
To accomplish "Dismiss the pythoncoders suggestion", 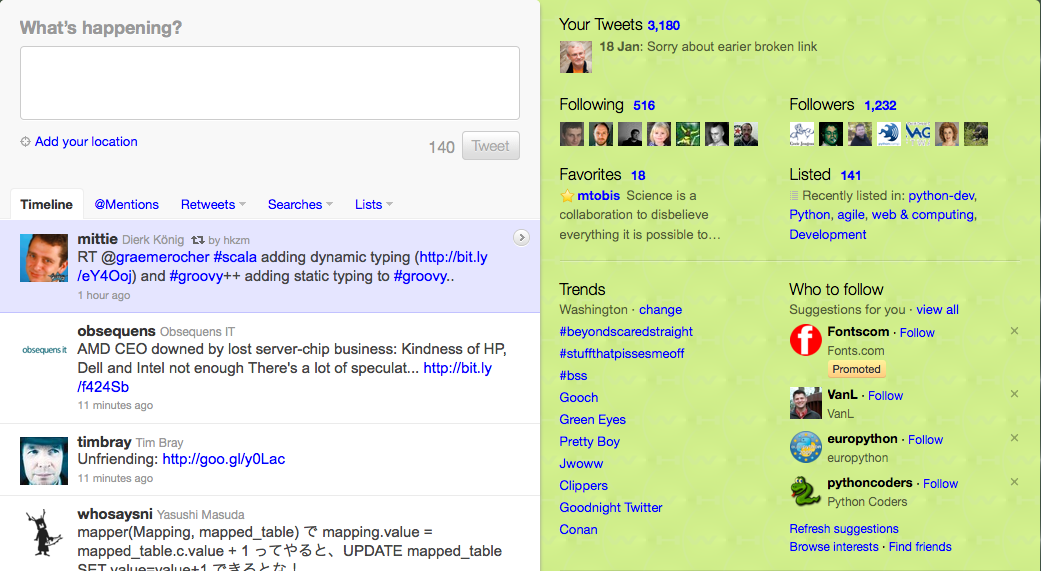I will tap(1014, 482).
